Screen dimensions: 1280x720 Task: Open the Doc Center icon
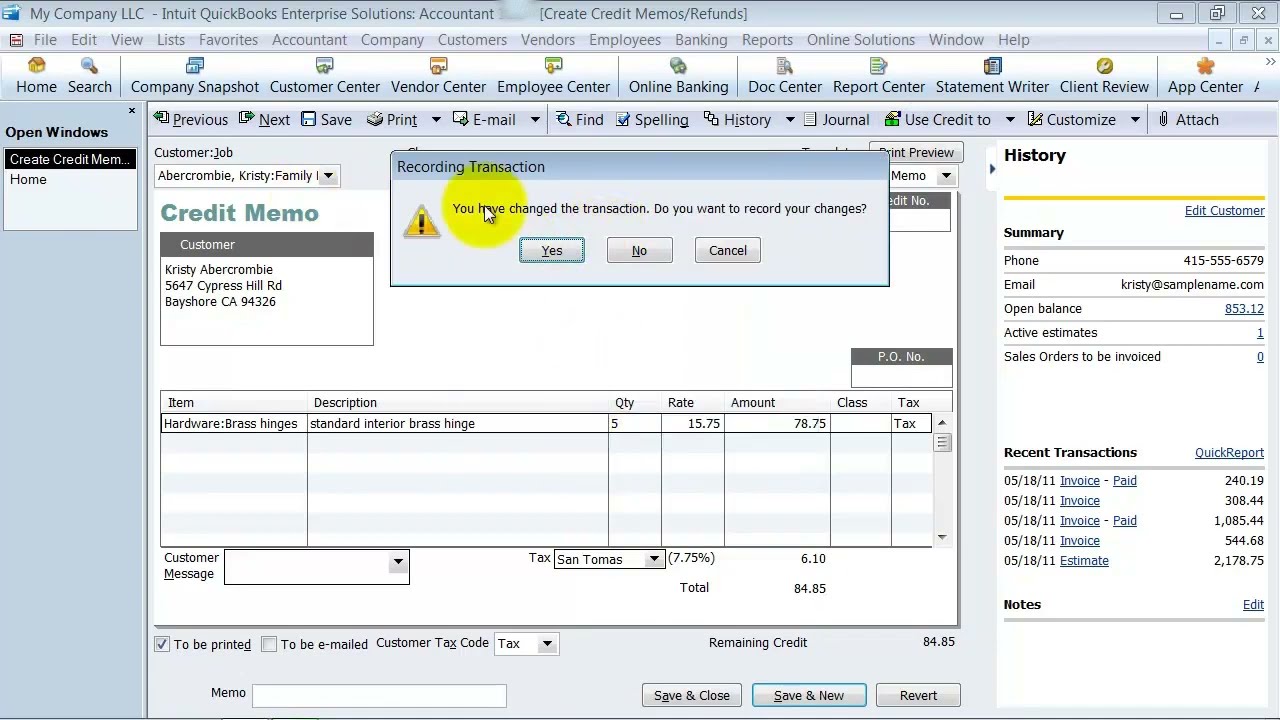point(785,66)
